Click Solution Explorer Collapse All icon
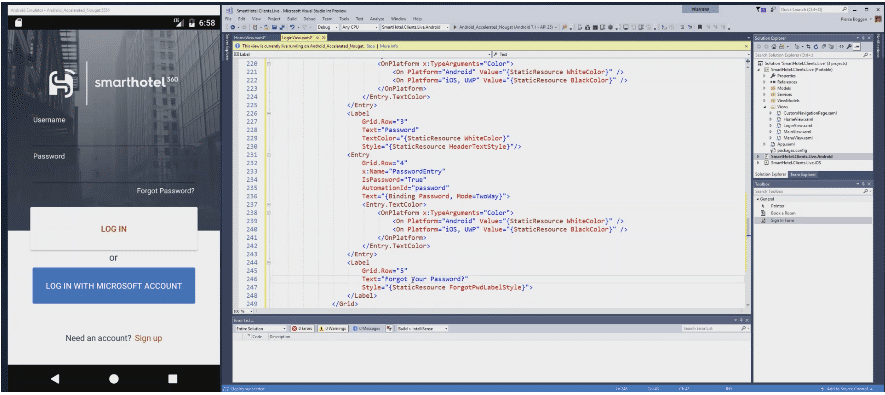The image size is (885, 395). pyautogui.click(x=823, y=47)
